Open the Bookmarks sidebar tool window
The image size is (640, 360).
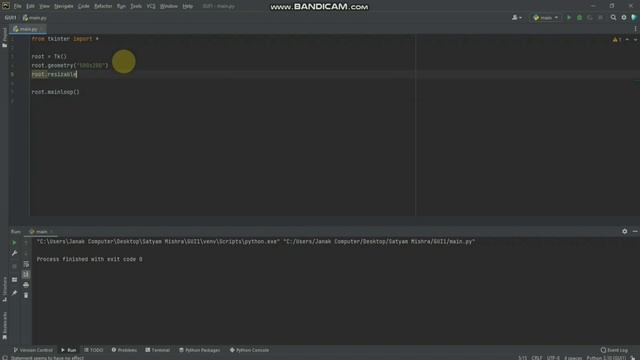click(4, 325)
